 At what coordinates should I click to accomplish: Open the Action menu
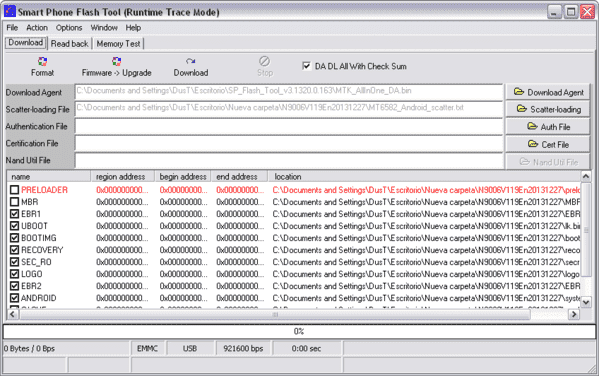coord(37,28)
